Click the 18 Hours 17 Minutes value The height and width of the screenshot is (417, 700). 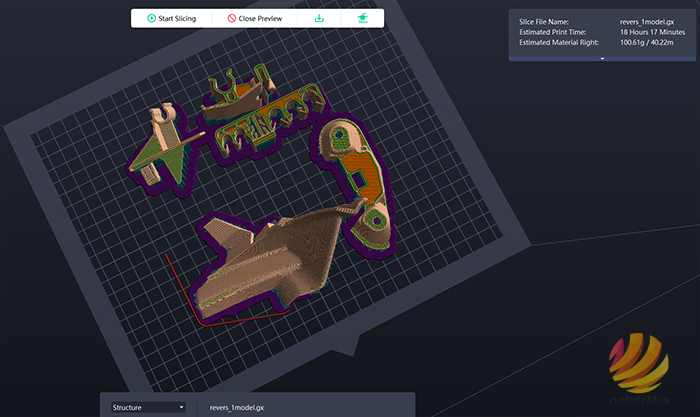click(x=652, y=32)
